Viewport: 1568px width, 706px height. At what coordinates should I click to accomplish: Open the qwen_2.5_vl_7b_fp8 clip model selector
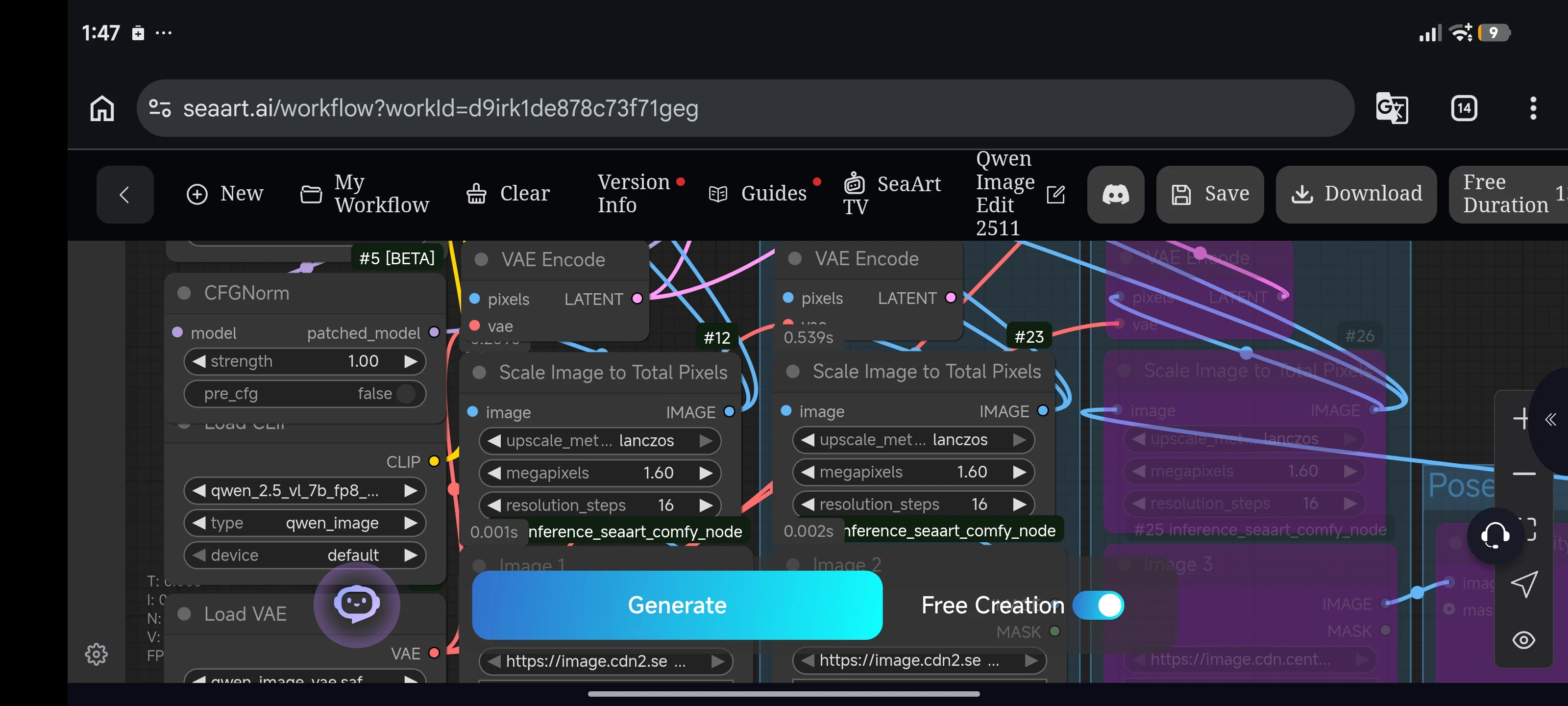(x=305, y=490)
